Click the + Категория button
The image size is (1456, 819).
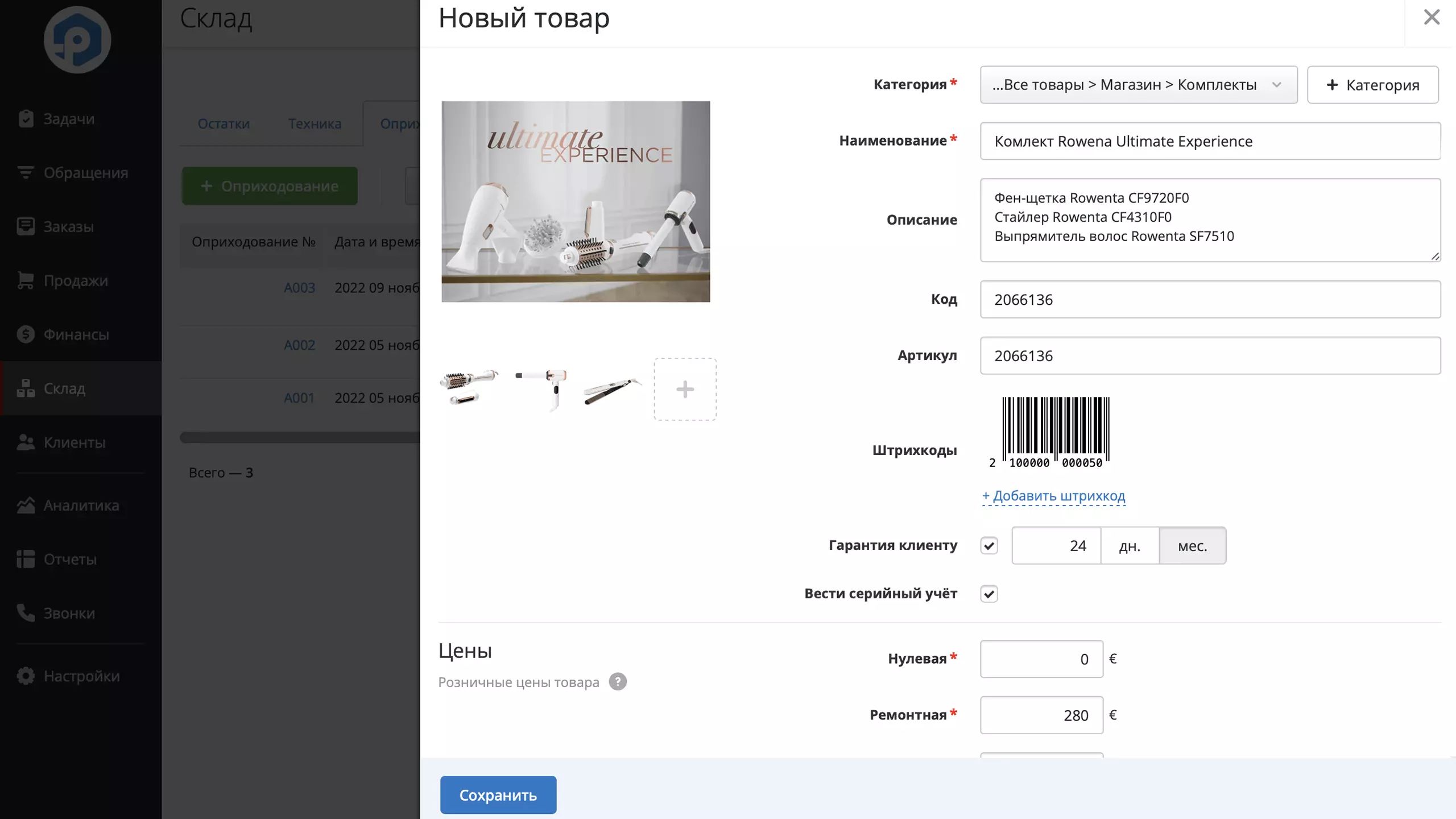1373,85
